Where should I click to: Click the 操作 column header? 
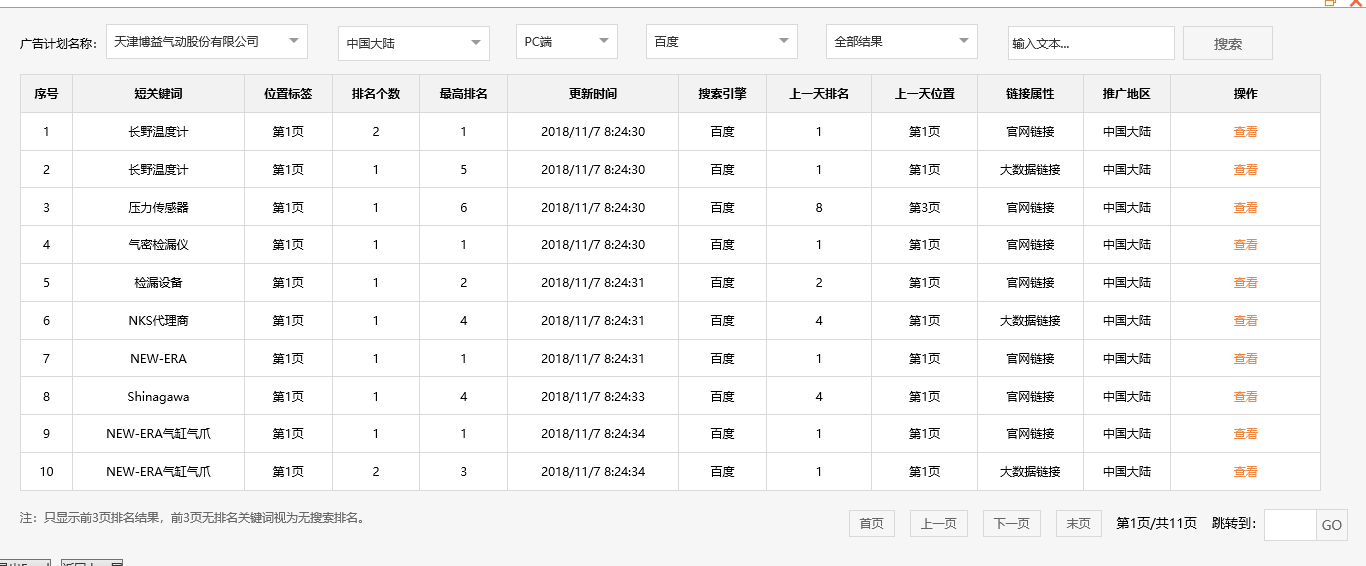1245,94
